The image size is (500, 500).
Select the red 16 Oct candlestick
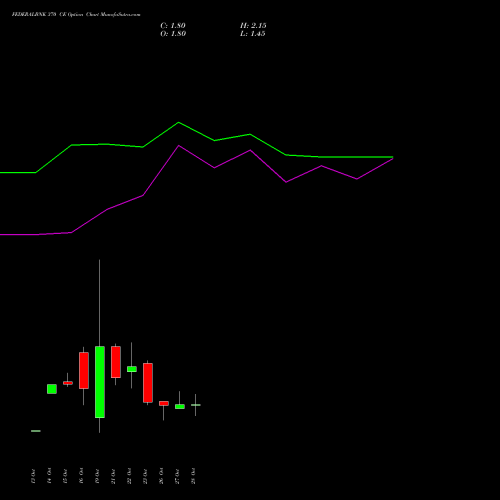coord(84,370)
